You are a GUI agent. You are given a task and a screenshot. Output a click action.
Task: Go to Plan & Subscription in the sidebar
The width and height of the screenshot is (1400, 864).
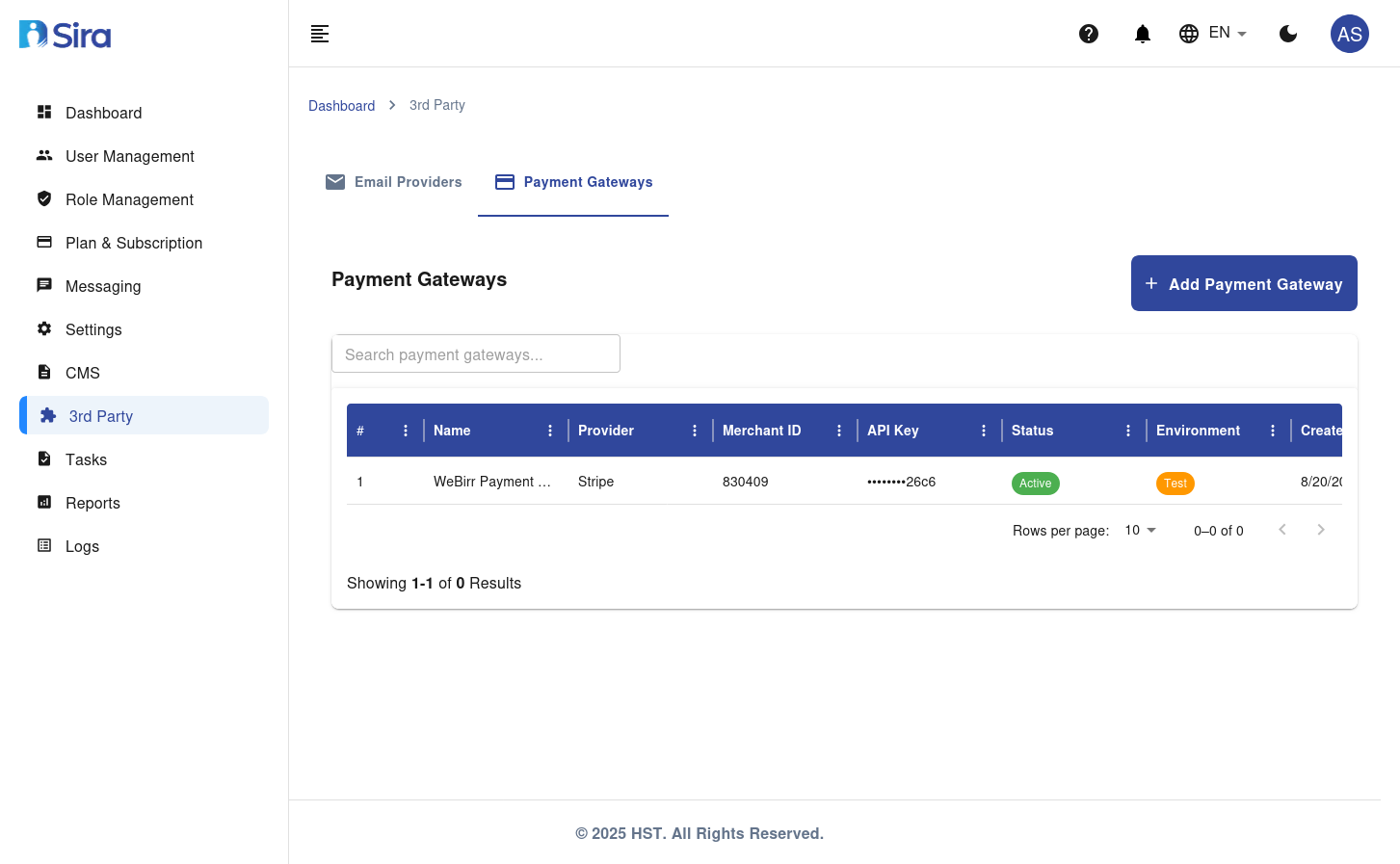pos(133,243)
